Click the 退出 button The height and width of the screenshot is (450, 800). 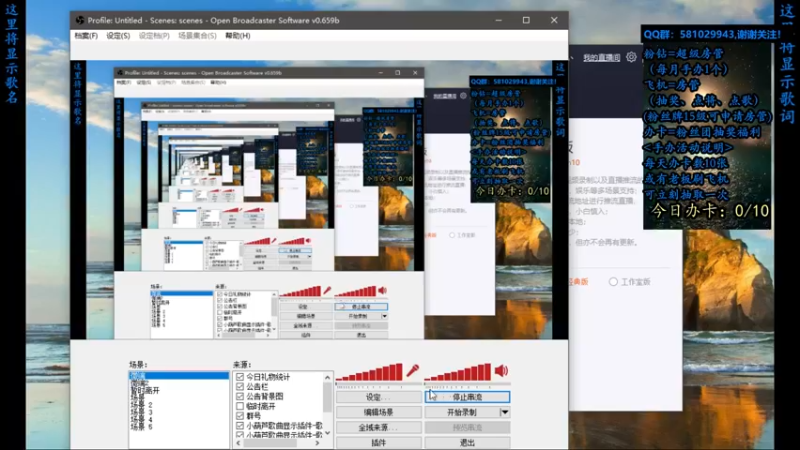467,442
